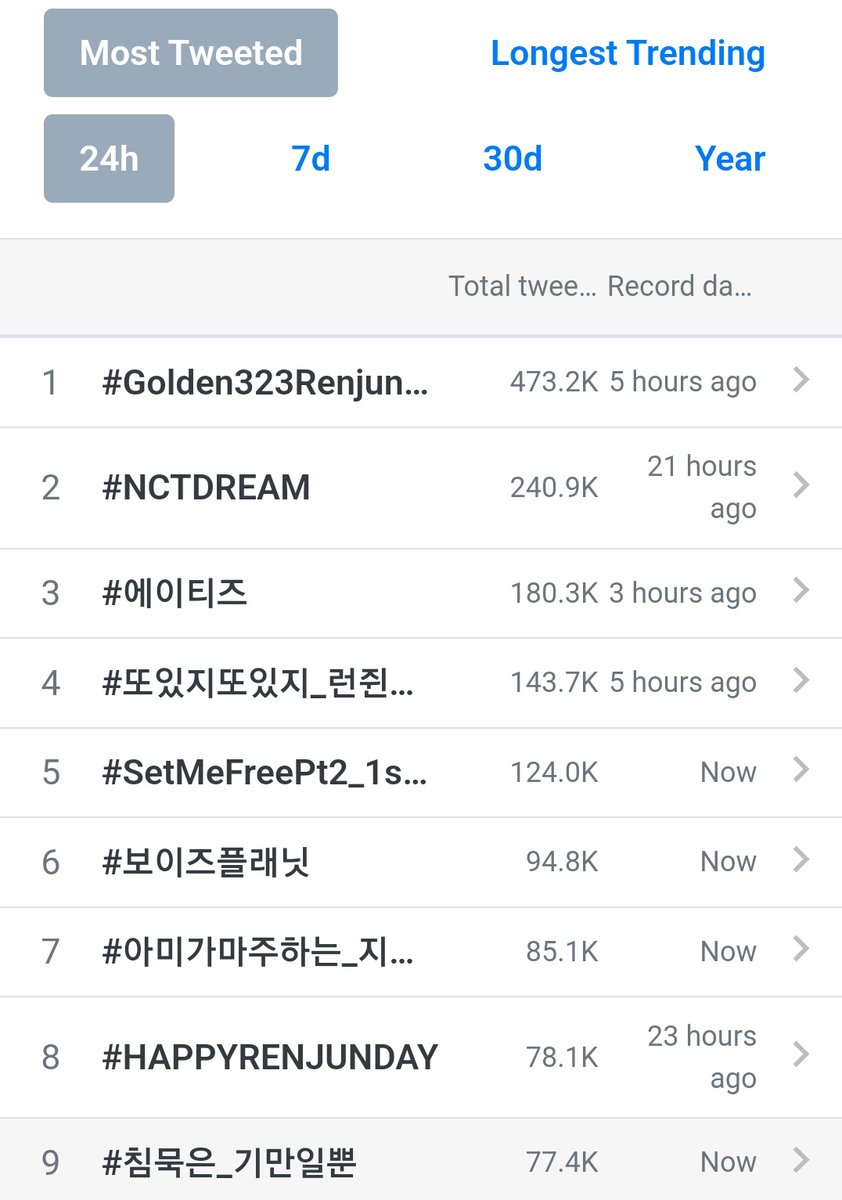The height and width of the screenshot is (1200, 842).
Task: Open details for #Golden323Renjun trend
Action: [x=800, y=380]
